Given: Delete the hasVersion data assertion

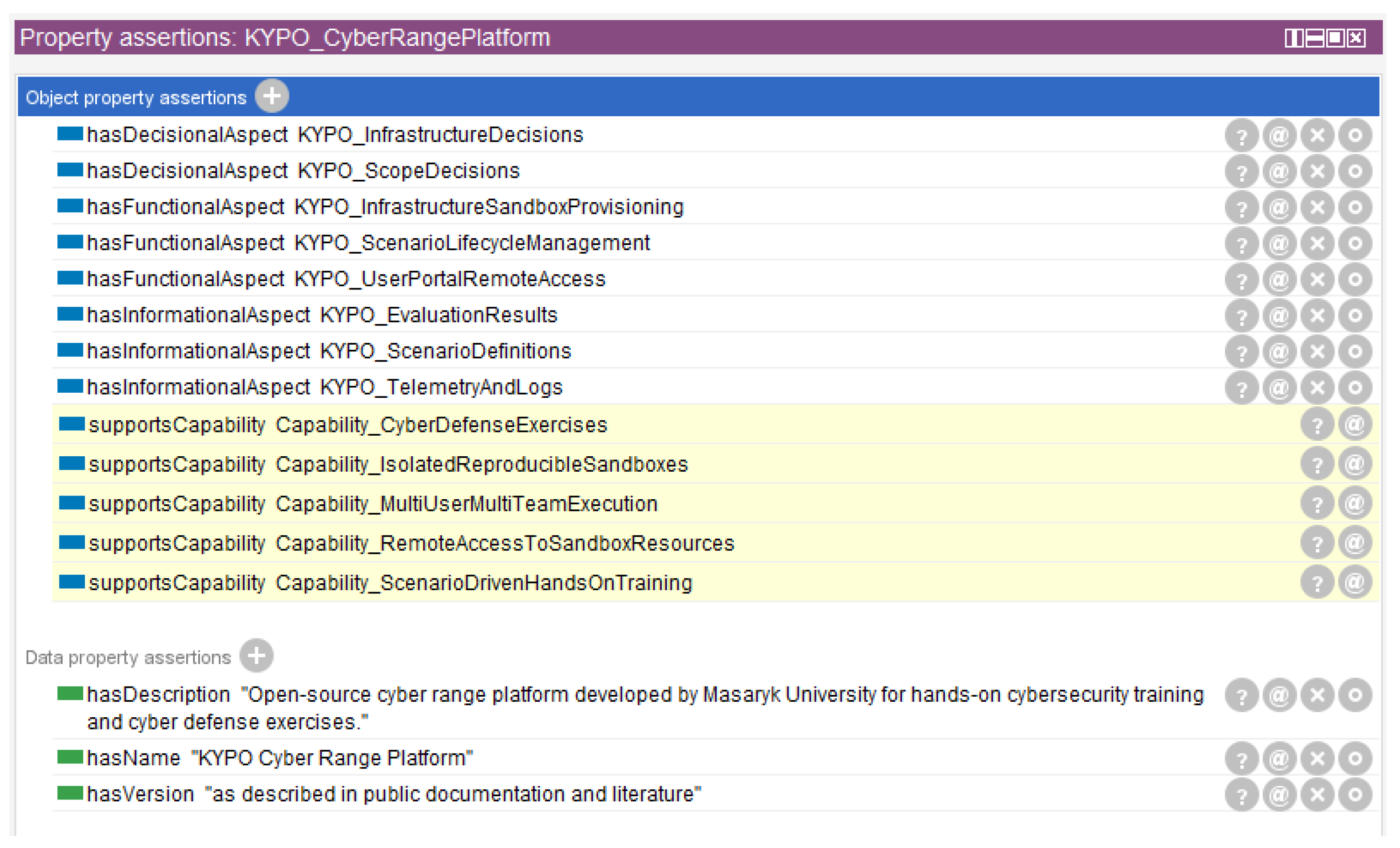Looking at the screenshot, I should pos(1318,795).
